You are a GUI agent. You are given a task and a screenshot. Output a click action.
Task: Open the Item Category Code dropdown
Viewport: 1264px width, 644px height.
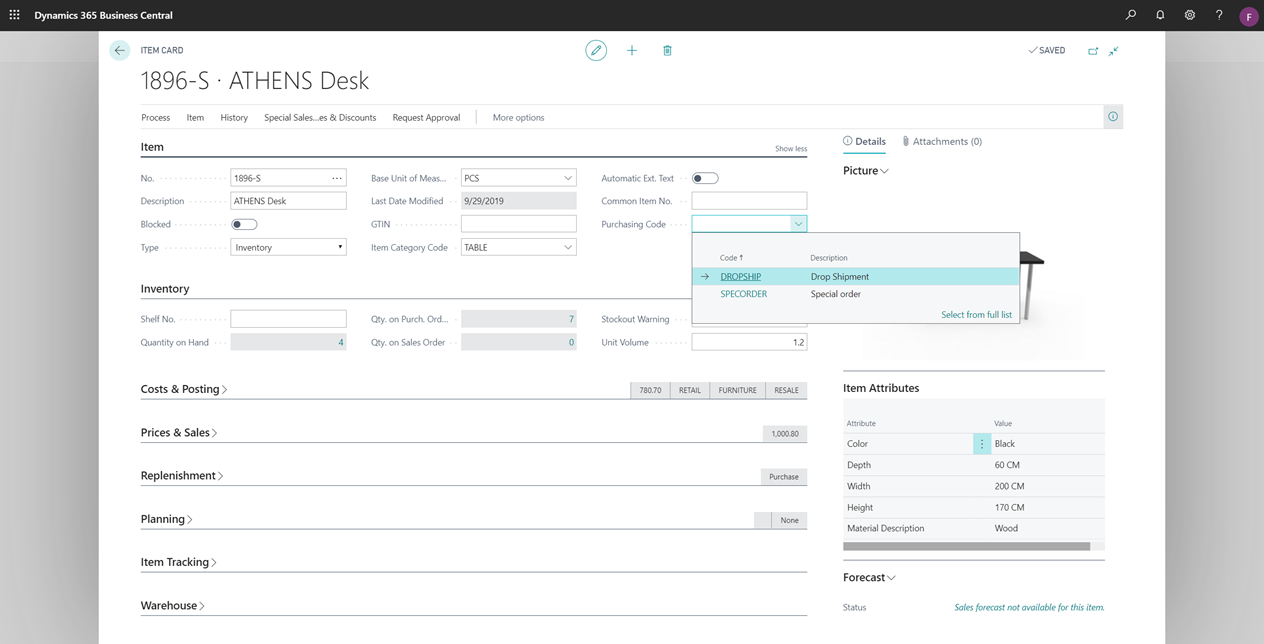[569, 247]
